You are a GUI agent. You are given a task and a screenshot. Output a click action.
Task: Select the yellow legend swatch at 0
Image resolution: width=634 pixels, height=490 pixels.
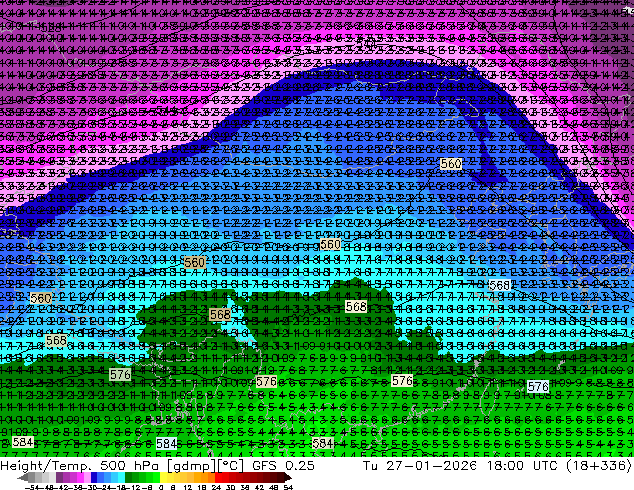(163, 477)
